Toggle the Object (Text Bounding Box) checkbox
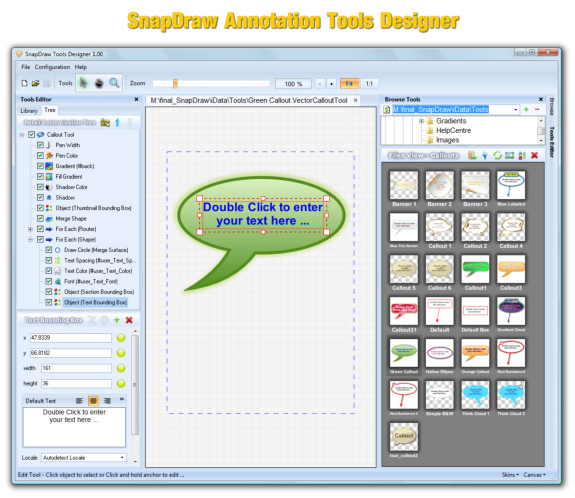This screenshot has height=498, width=575. pyautogui.click(x=48, y=302)
